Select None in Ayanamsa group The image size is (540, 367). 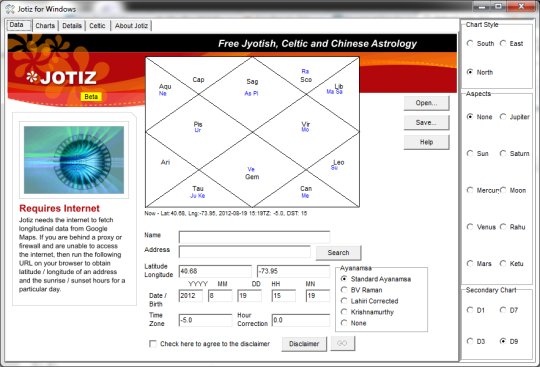point(353,323)
